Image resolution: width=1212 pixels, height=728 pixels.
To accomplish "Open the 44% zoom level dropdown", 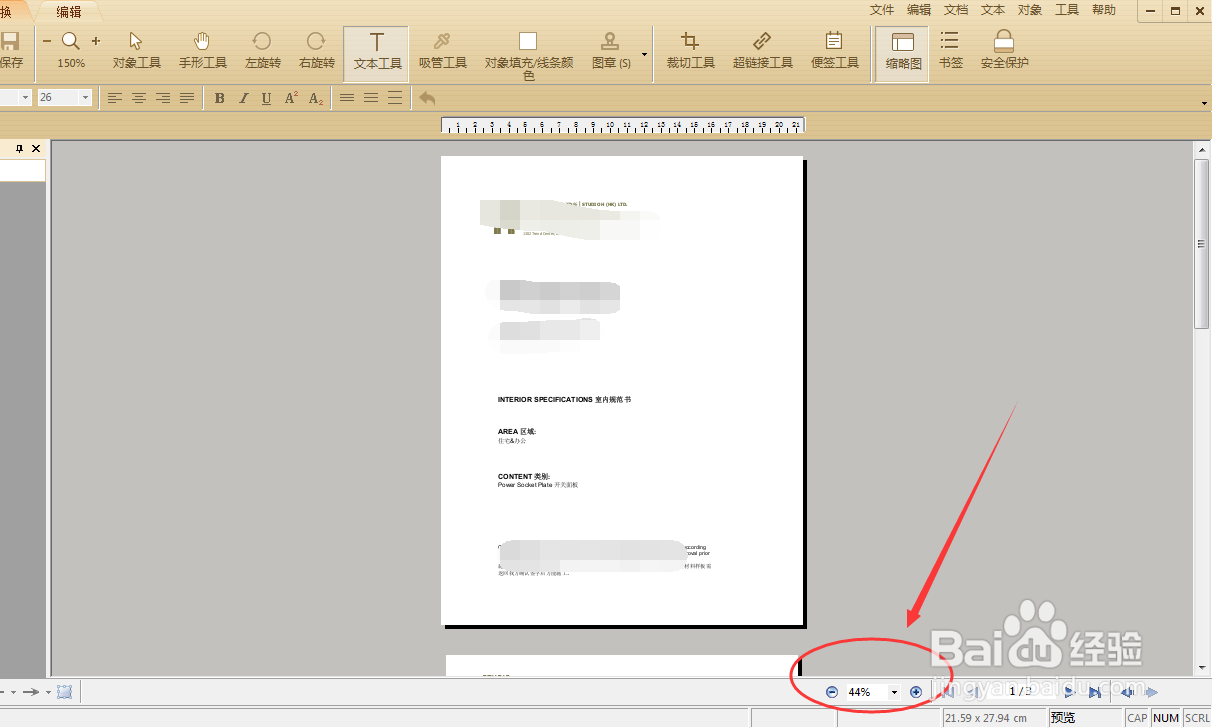I will point(894,692).
